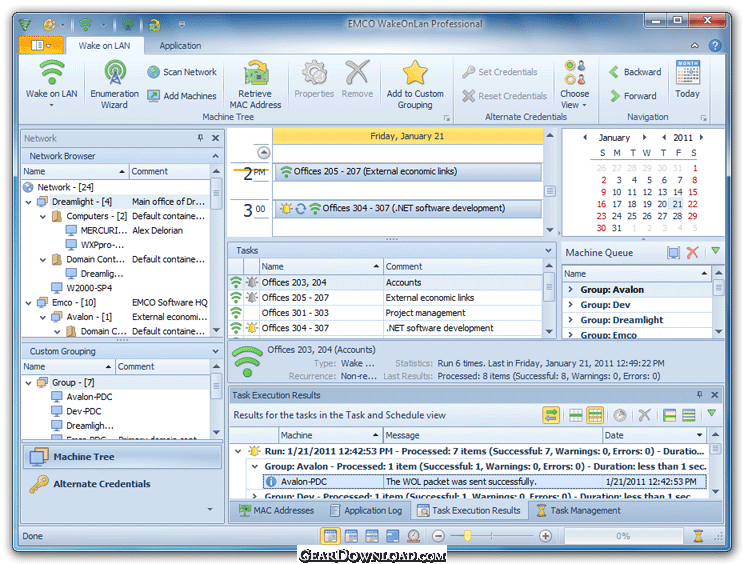Click the scroll-up circle in schedule
The width and height of the screenshot is (744, 564).
pyautogui.click(x=264, y=152)
